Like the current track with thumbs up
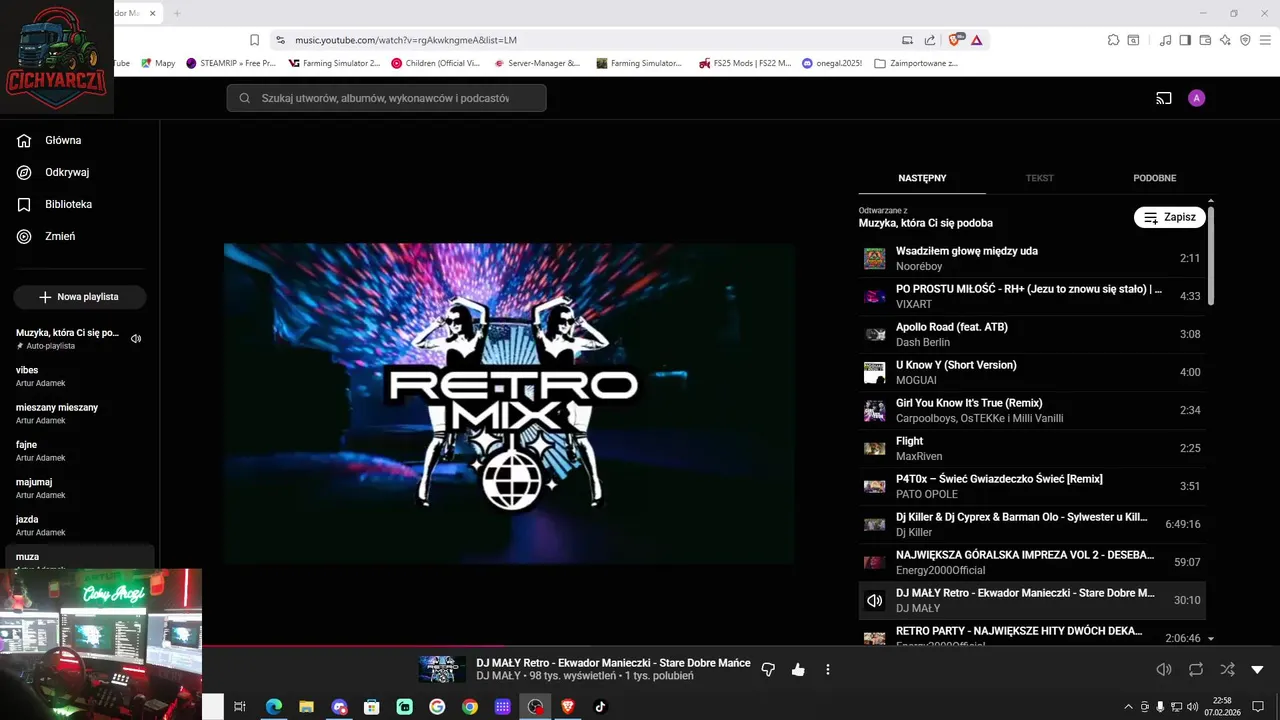This screenshot has width=1280, height=720. pyautogui.click(x=798, y=669)
